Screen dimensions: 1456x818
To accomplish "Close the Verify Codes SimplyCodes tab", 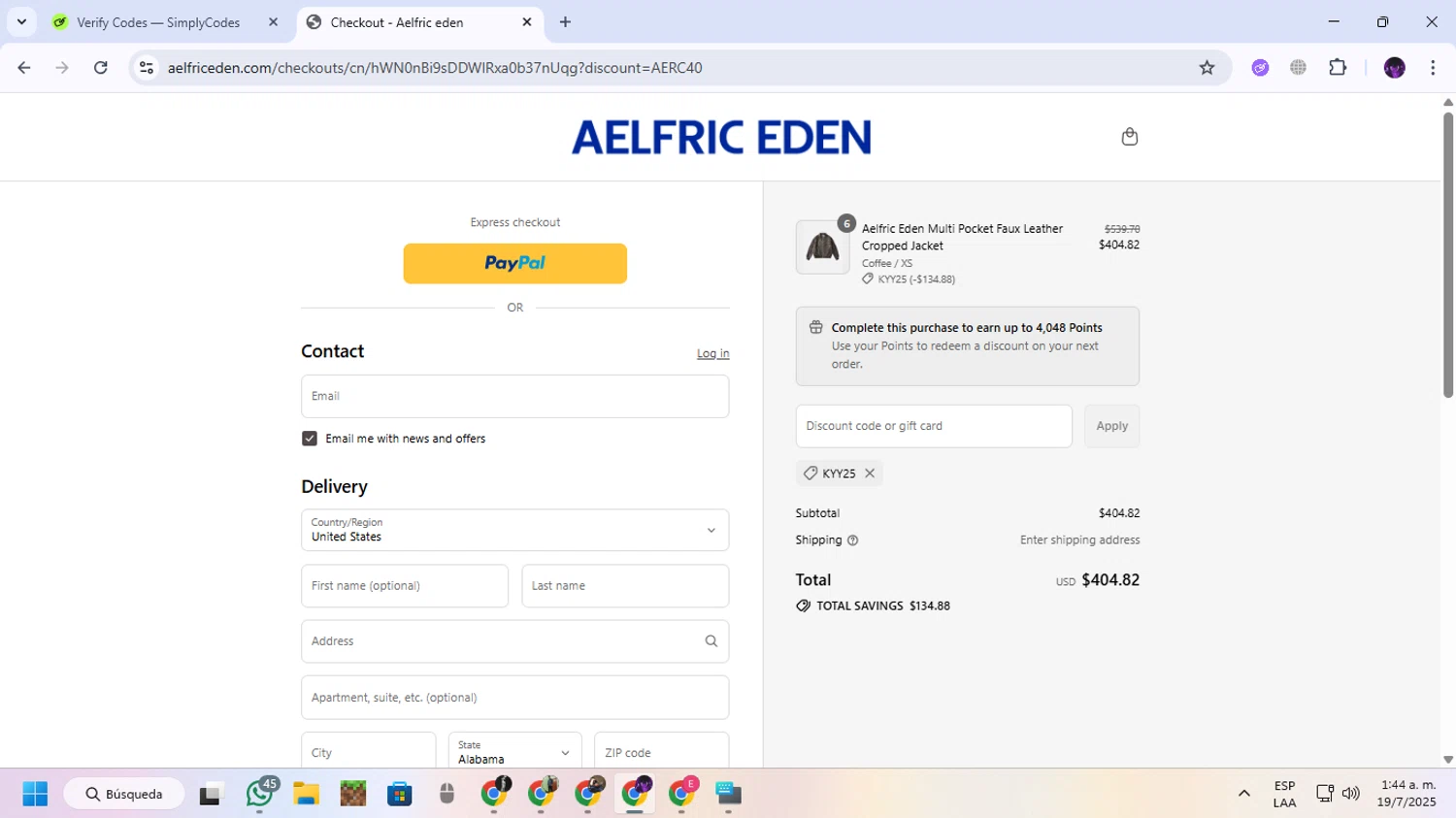I will tap(273, 22).
